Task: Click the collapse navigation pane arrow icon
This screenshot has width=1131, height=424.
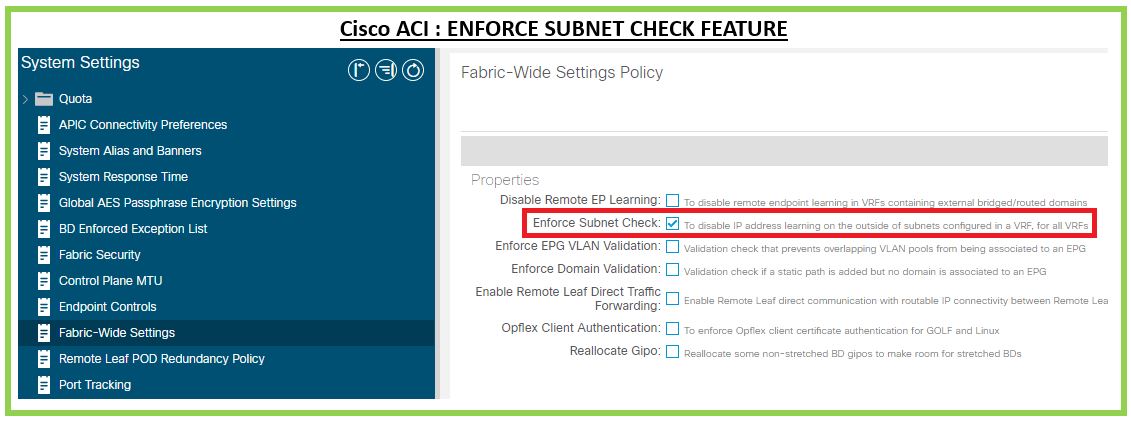Action: point(359,70)
